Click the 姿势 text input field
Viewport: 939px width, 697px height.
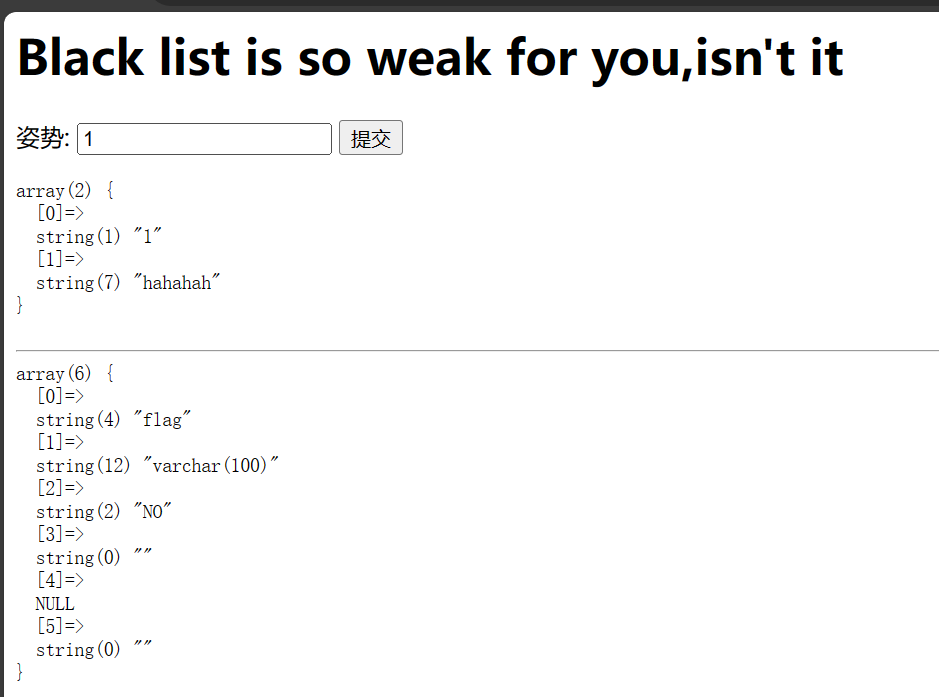[204, 139]
